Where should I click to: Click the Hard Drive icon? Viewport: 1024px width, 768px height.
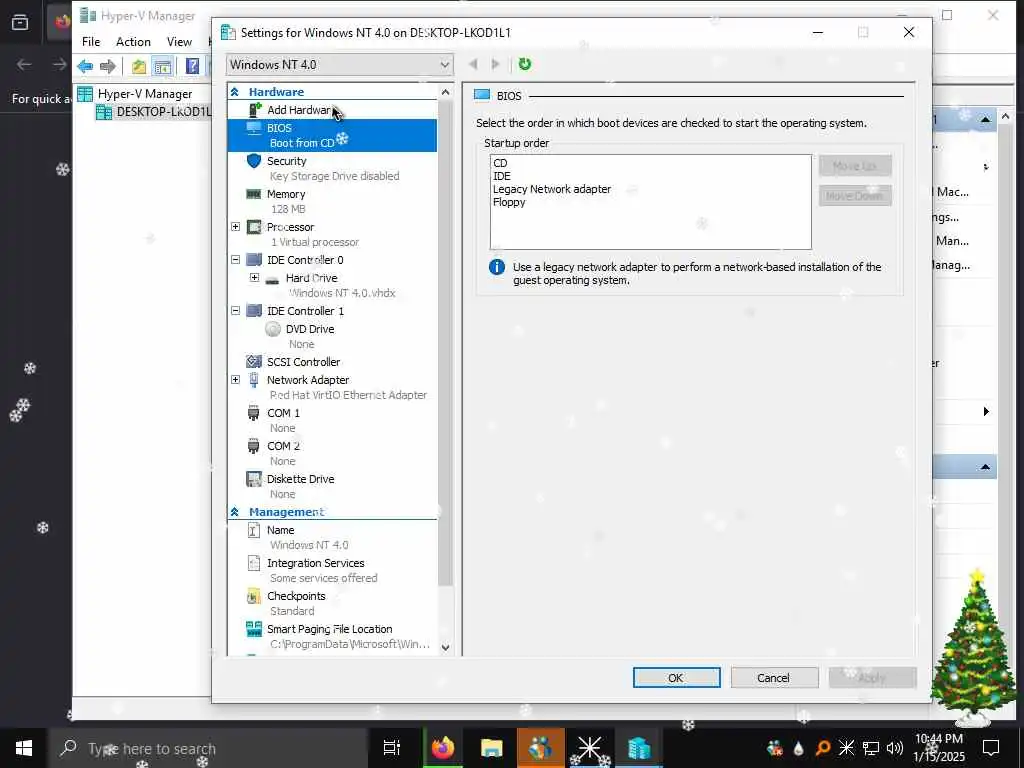tap(272, 279)
